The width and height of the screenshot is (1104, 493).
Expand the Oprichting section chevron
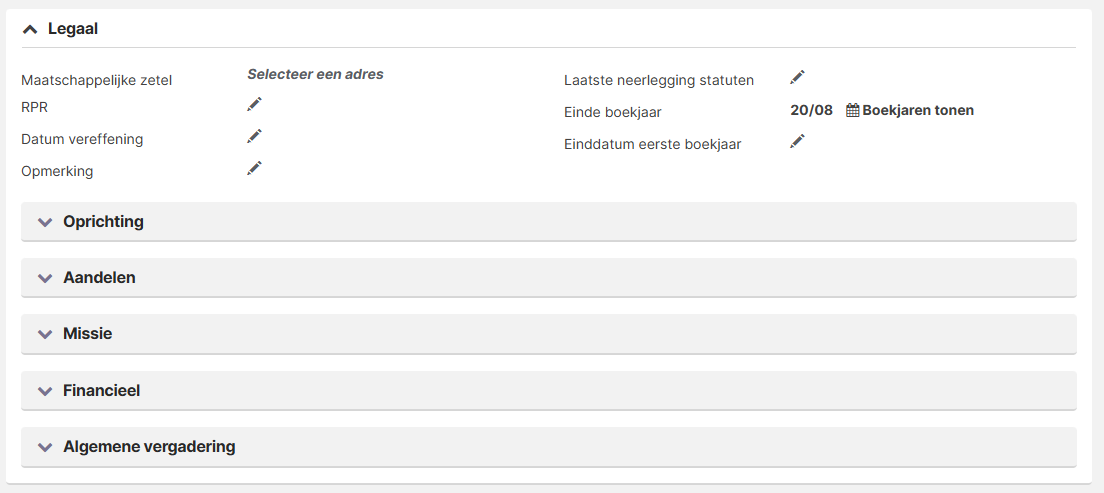45,222
